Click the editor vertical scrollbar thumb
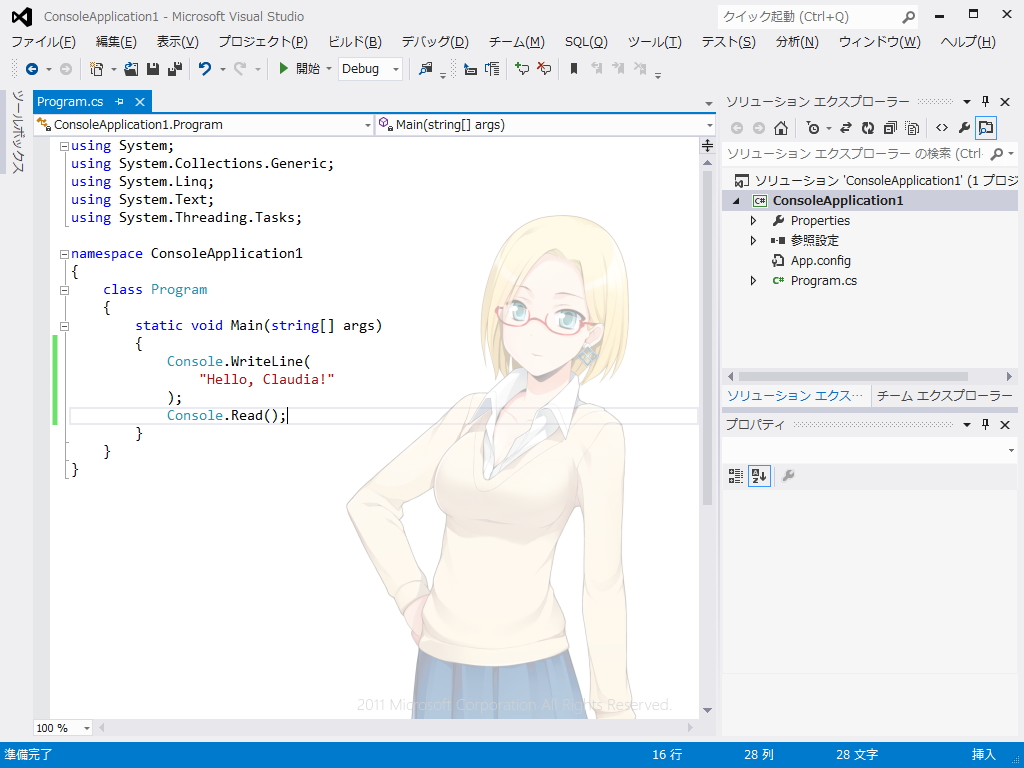 (x=707, y=338)
